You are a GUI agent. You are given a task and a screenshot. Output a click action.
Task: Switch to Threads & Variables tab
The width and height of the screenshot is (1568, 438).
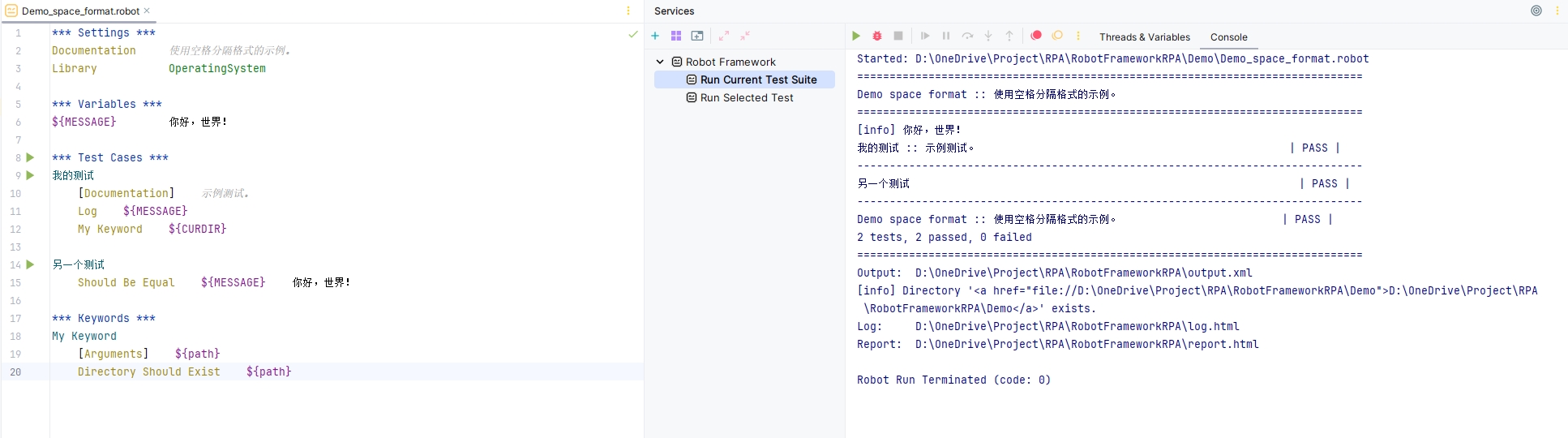(1145, 36)
